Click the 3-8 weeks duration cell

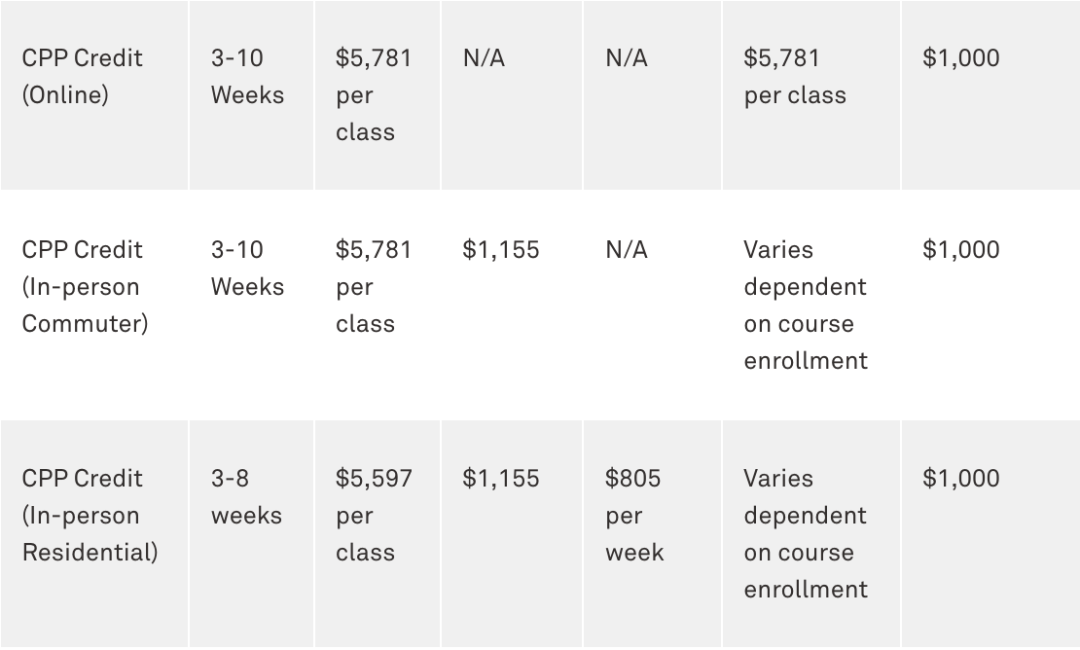(245, 497)
